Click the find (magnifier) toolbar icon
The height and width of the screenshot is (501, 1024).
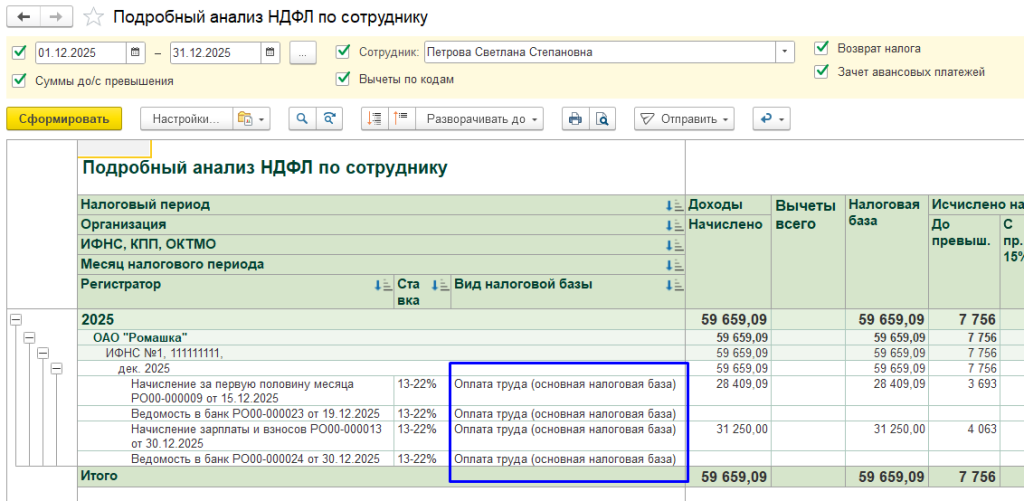point(302,119)
